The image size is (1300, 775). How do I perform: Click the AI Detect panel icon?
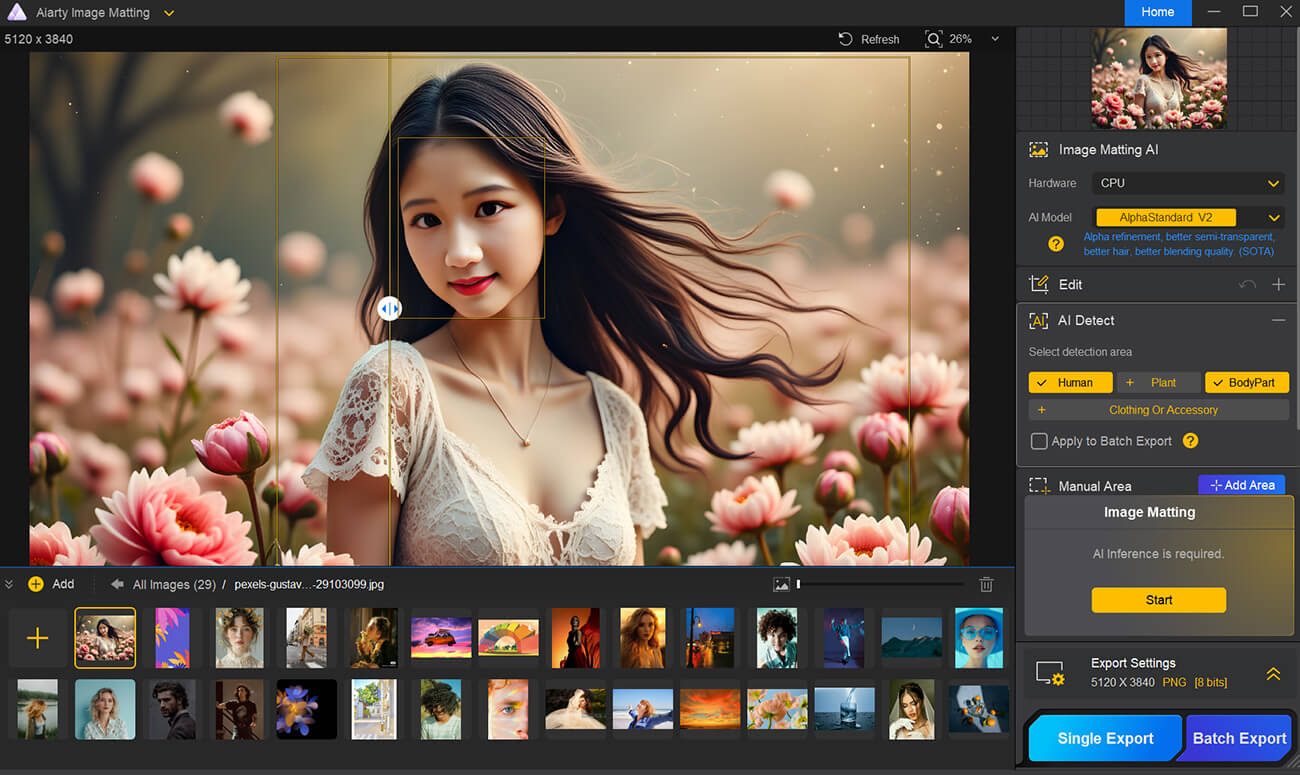pyautogui.click(x=1040, y=320)
